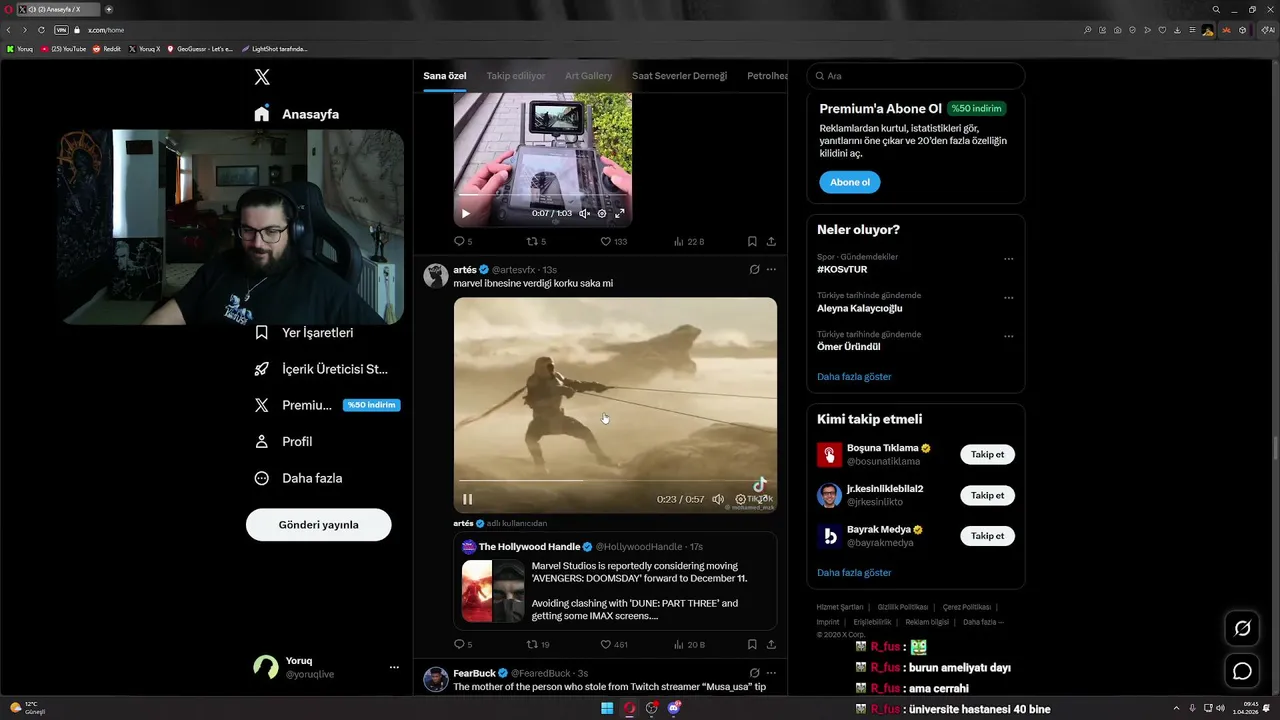This screenshot has height=720, width=1280.
Task: Share the top drone video post
Action: 771,241
